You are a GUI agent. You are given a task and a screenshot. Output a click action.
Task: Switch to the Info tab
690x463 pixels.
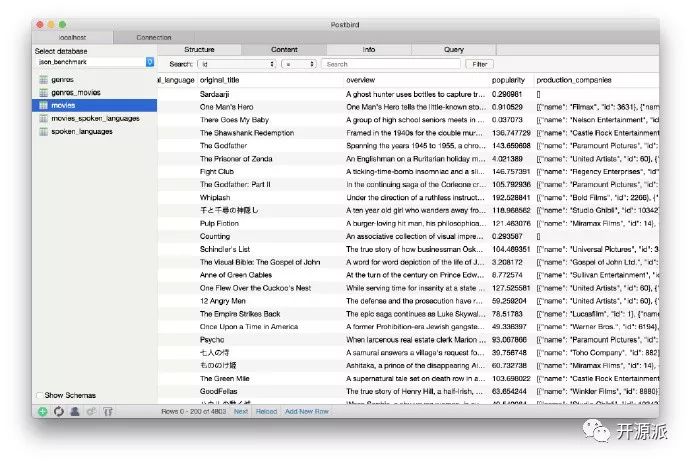coord(369,50)
